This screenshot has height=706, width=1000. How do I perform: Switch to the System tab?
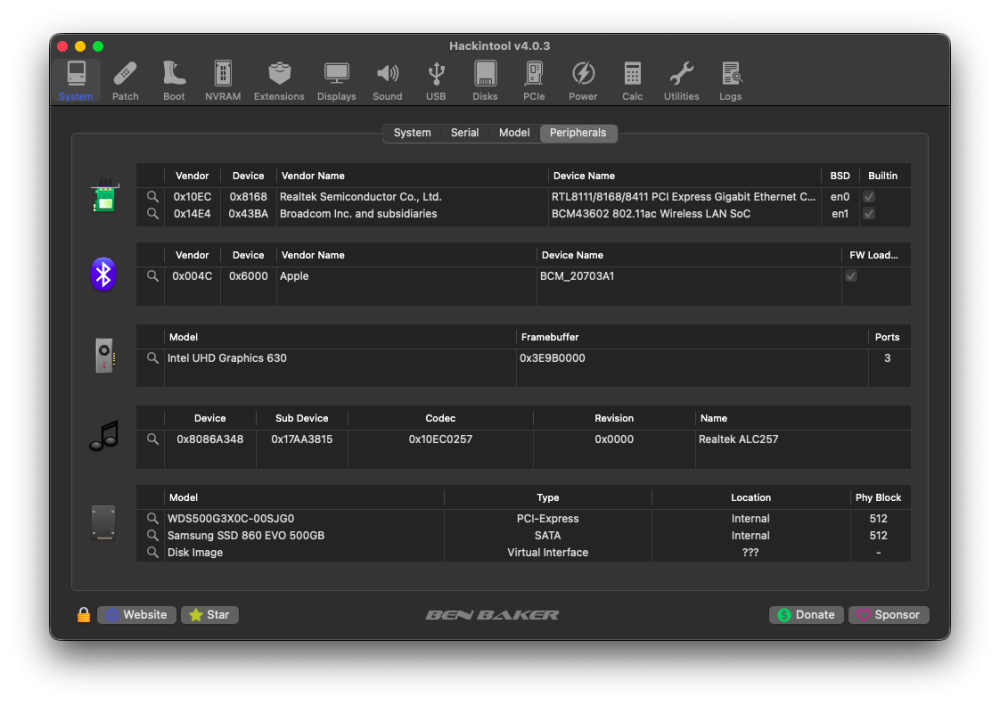[412, 133]
